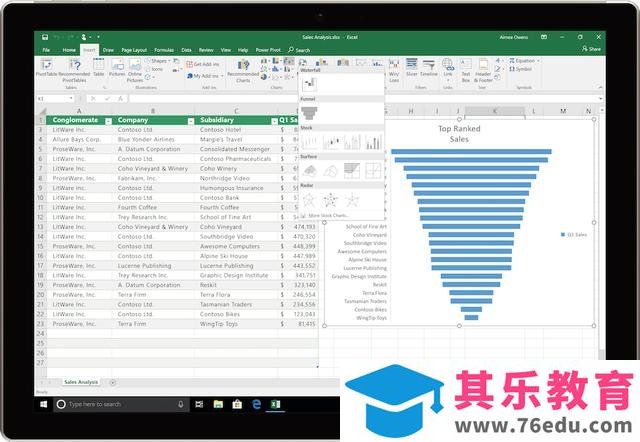The width and height of the screenshot is (640, 442).
Task: Click the Save icon in the title bar
Action: 45,37
